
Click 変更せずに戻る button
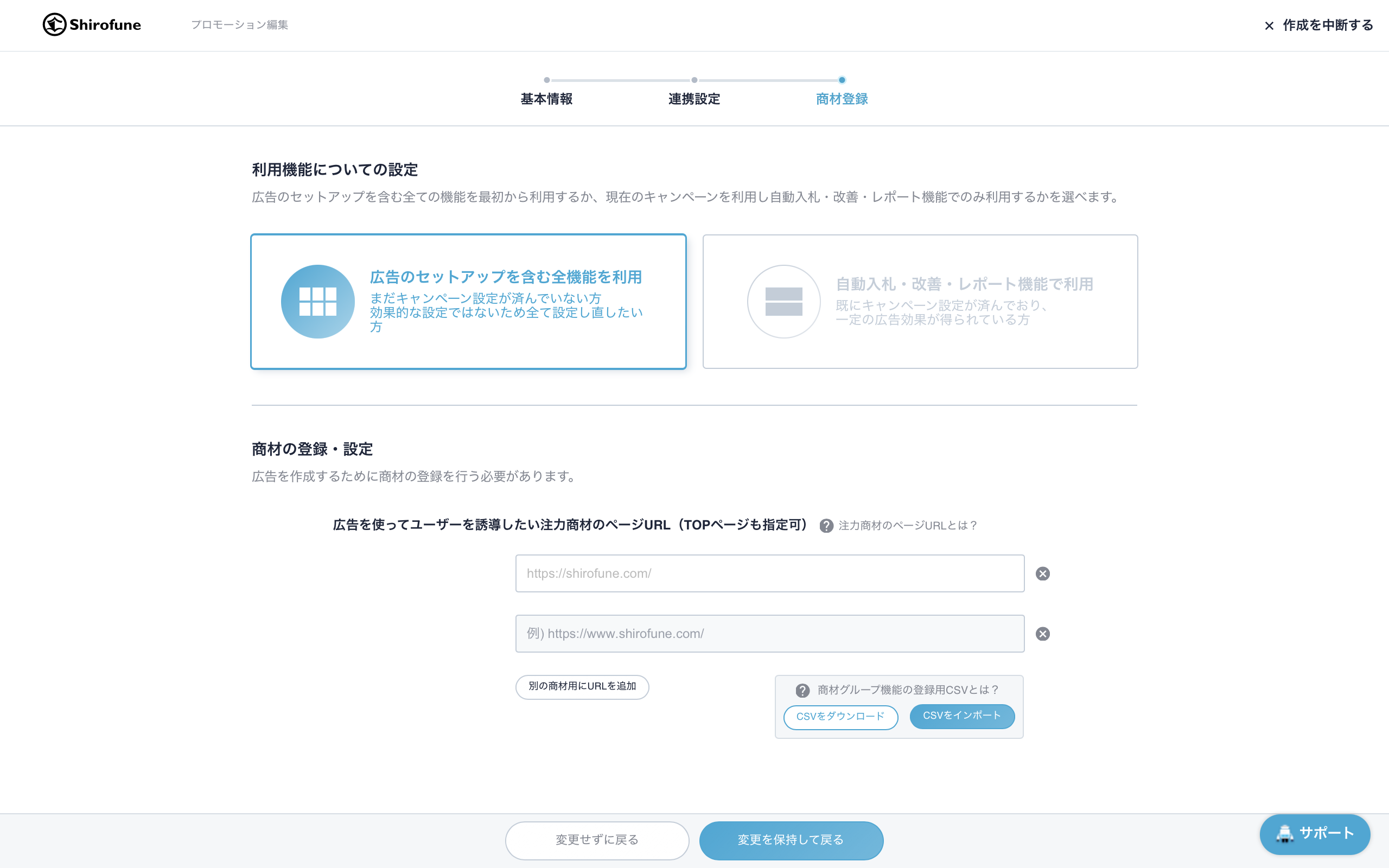click(x=597, y=840)
